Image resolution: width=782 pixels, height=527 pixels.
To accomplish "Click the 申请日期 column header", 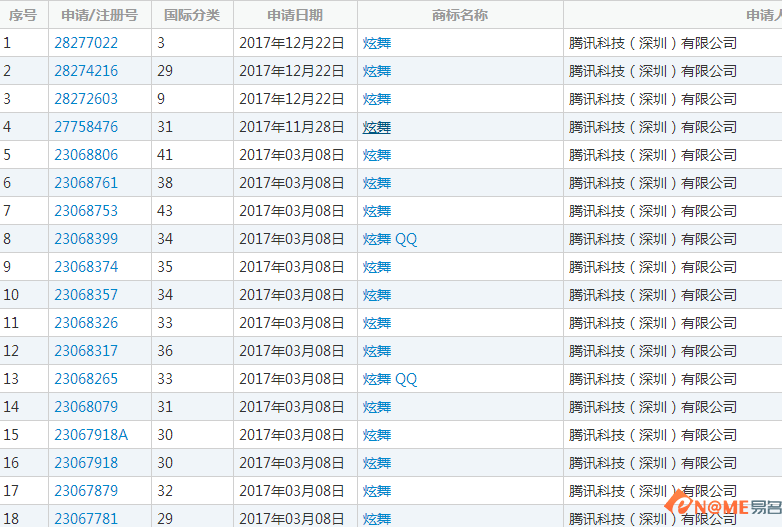I will 295,15.
